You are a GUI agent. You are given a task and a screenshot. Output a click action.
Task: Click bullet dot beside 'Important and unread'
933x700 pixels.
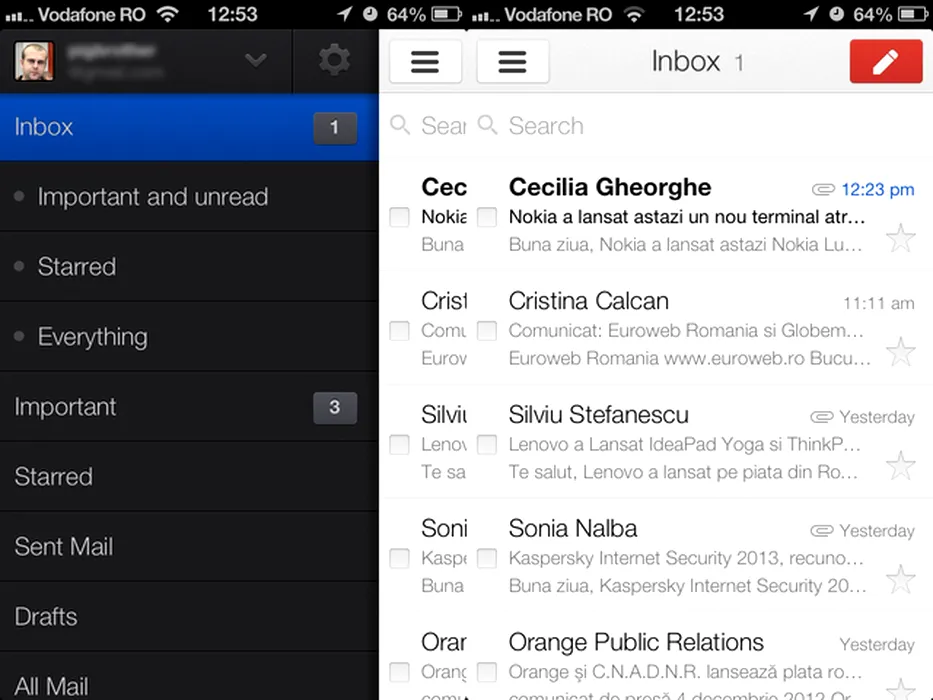[x=19, y=196]
